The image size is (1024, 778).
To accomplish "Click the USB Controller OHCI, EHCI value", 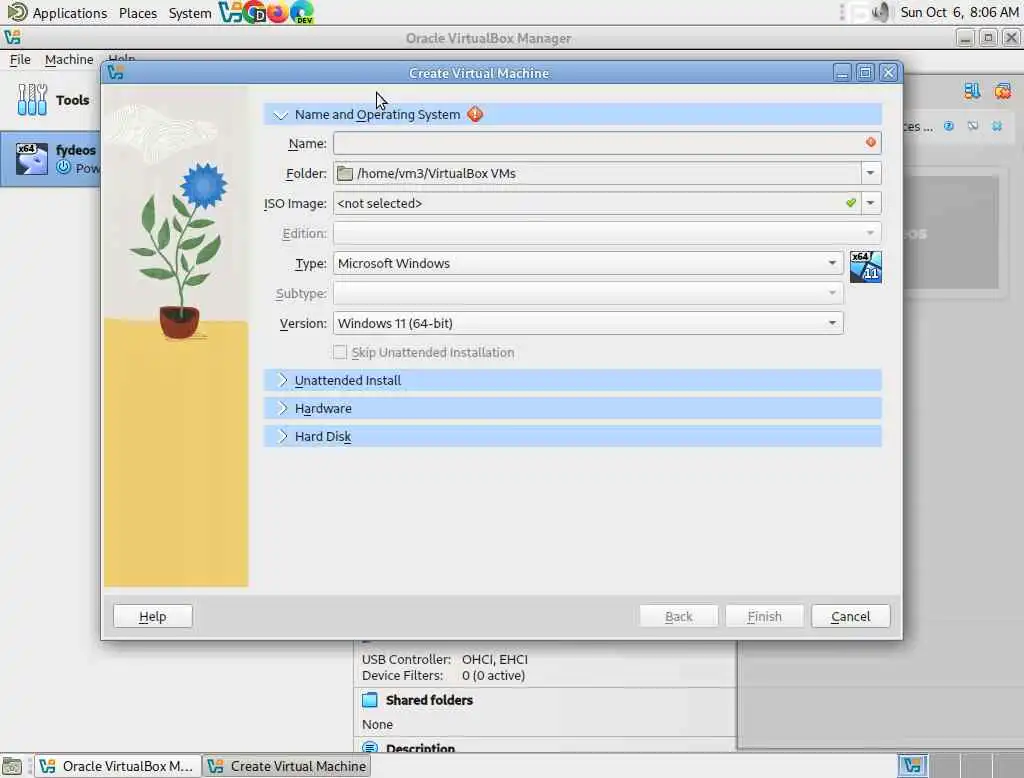I will [x=494, y=659].
